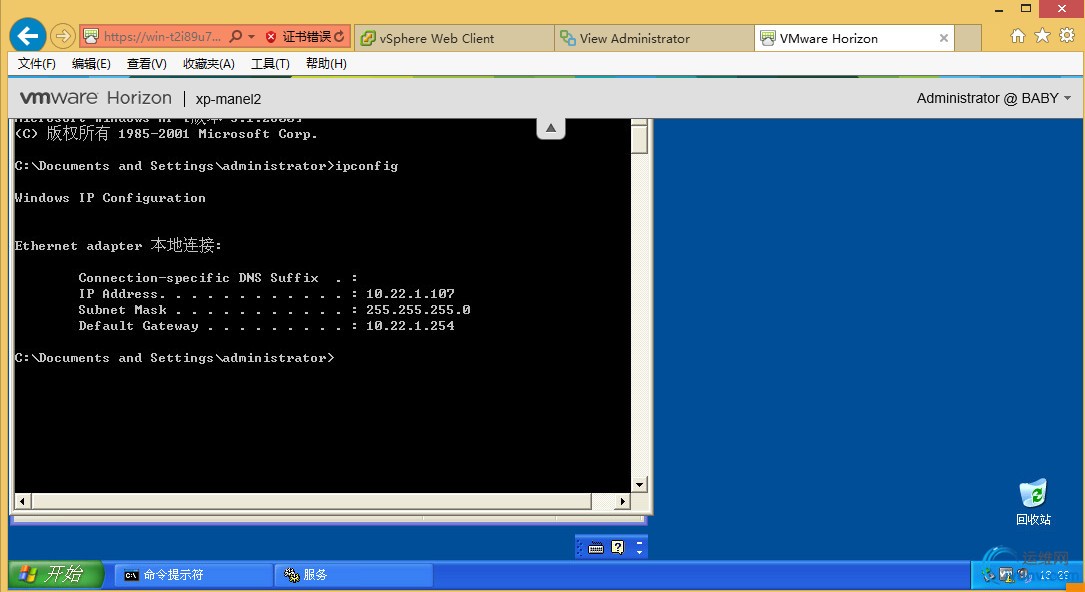
Task: Select the VMware Horizon browser tab
Action: 854,38
